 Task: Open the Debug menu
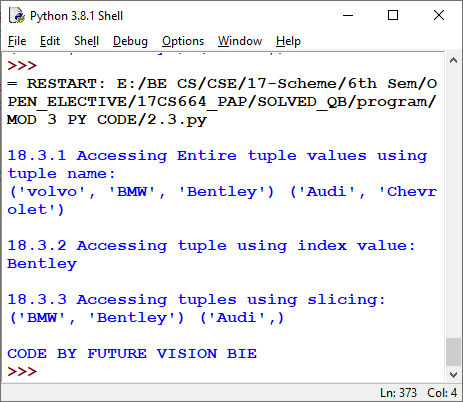130,41
